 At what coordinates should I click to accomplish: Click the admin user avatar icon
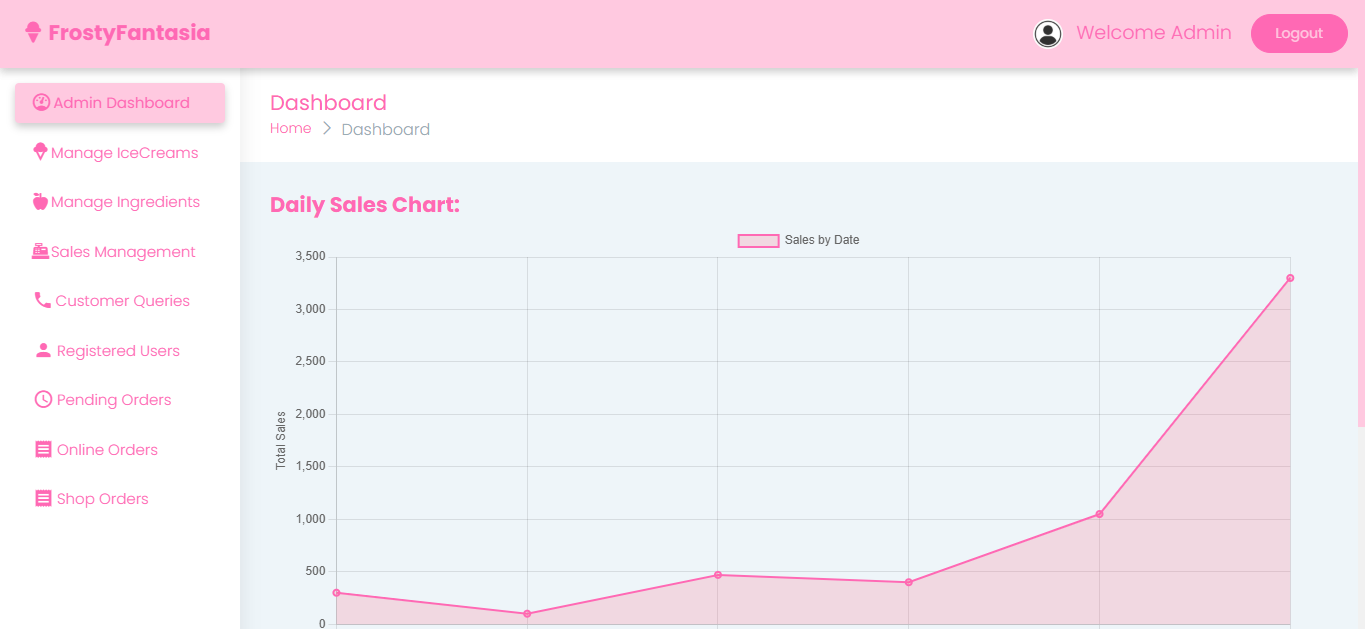[1047, 34]
